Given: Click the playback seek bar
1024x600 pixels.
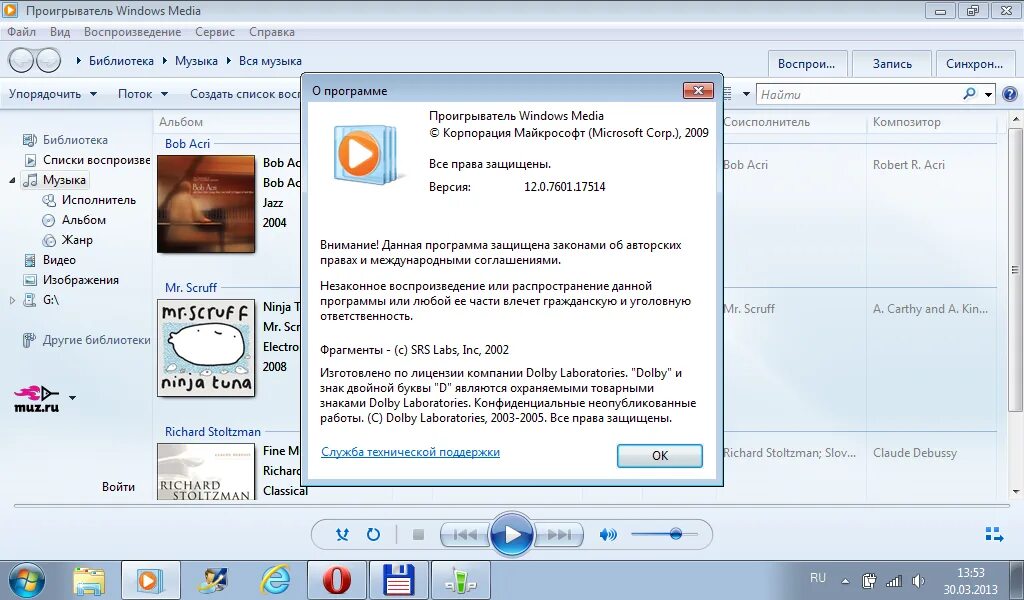Looking at the screenshot, I should pyautogui.click(x=512, y=505).
